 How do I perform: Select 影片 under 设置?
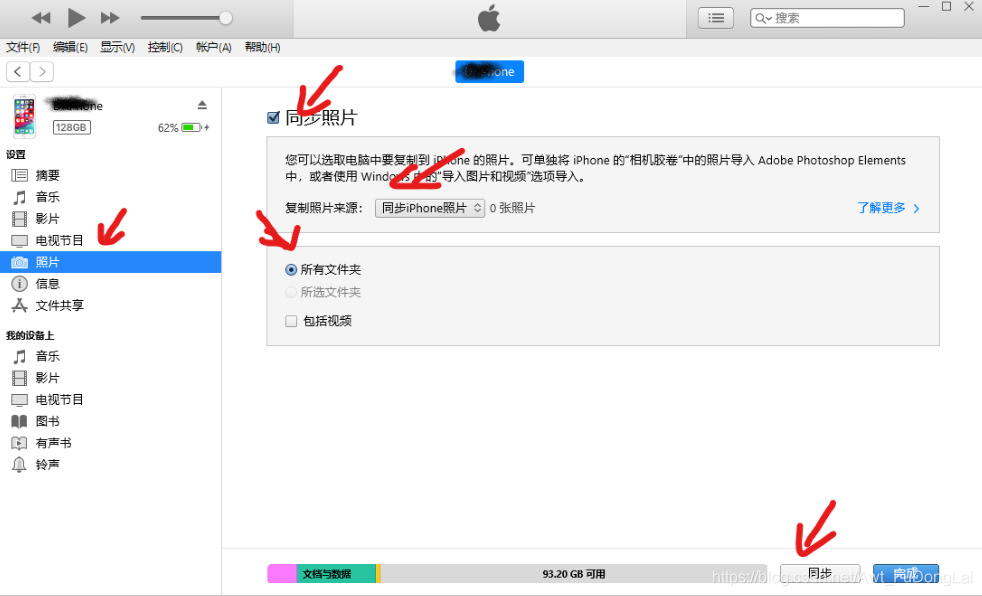(x=111, y=218)
